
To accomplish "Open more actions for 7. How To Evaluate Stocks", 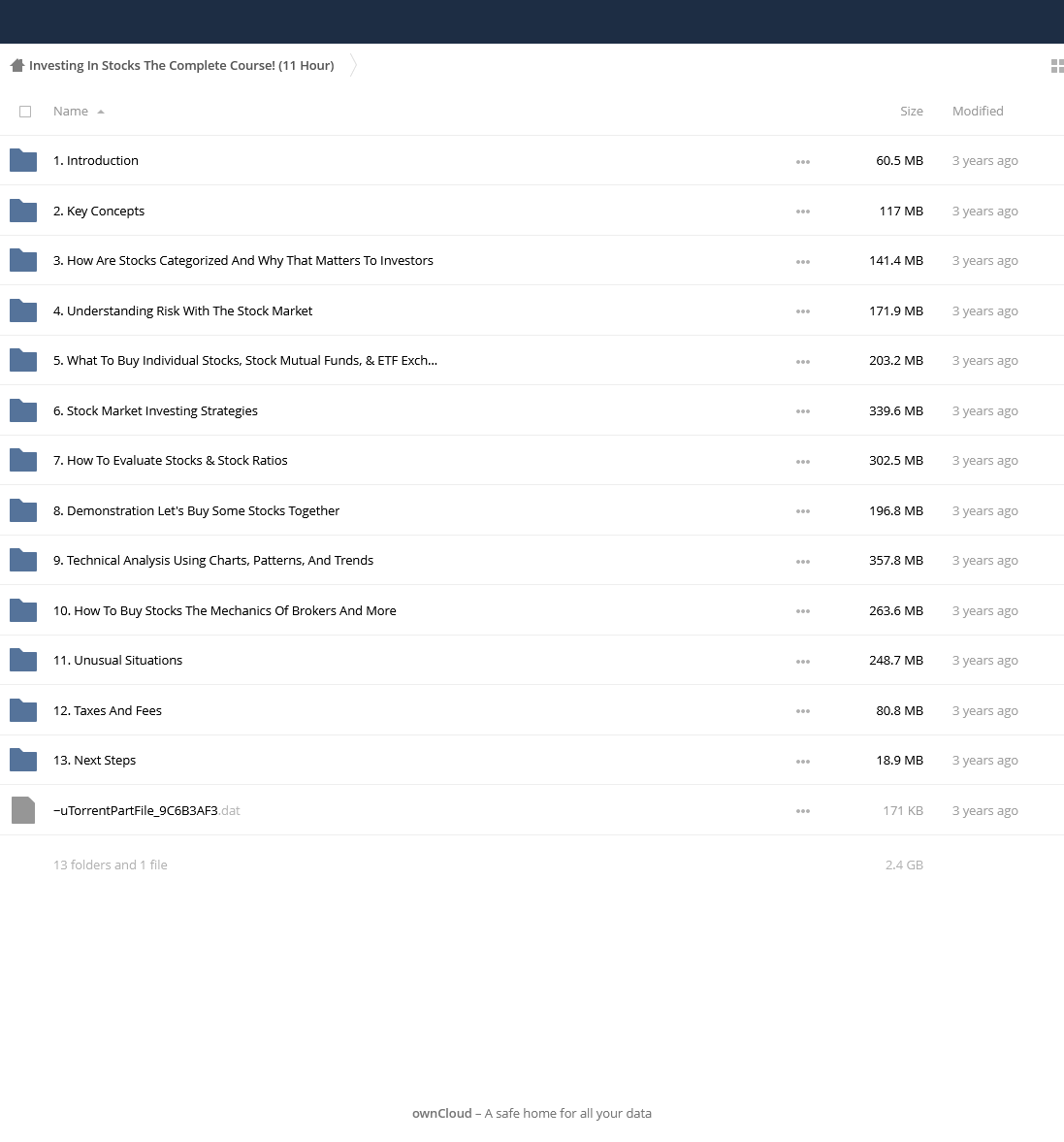I will click(x=802, y=461).
